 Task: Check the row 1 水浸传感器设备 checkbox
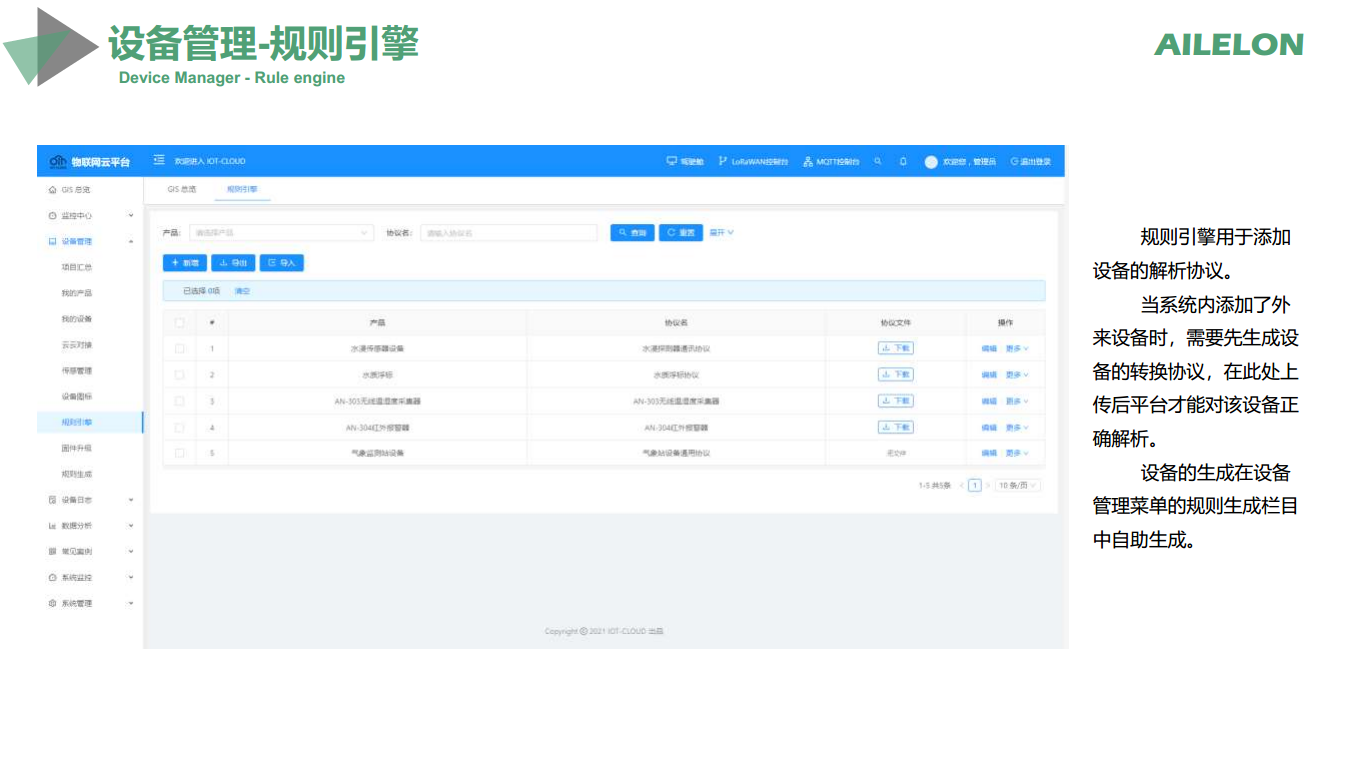point(180,348)
